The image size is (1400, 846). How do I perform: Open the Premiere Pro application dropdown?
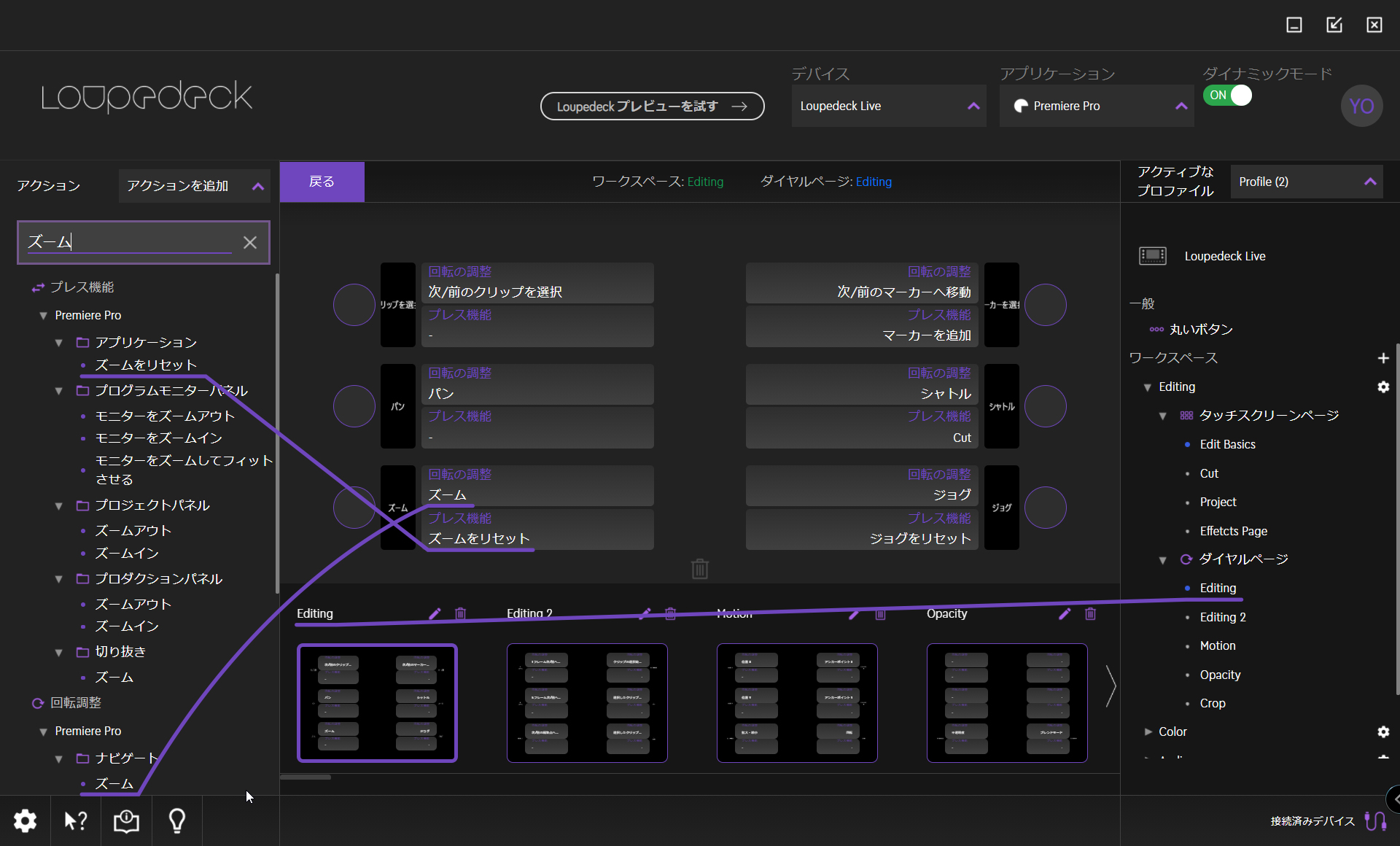[x=1096, y=106]
